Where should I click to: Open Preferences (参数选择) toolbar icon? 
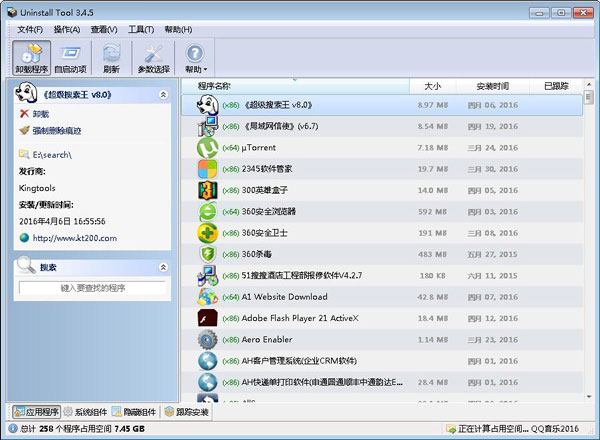pos(153,58)
